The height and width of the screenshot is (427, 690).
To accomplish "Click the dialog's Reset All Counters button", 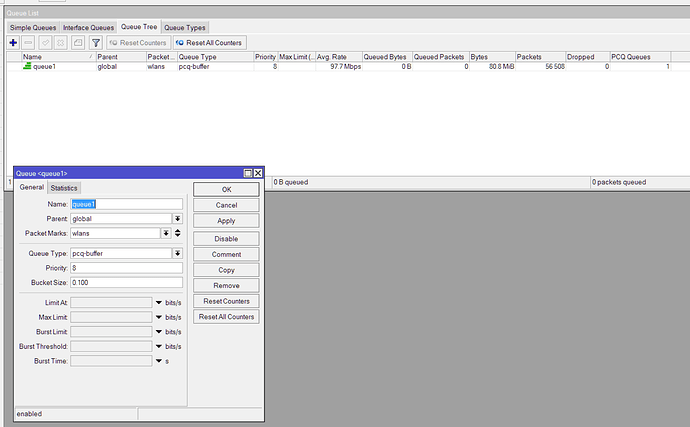I will (x=226, y=317).
